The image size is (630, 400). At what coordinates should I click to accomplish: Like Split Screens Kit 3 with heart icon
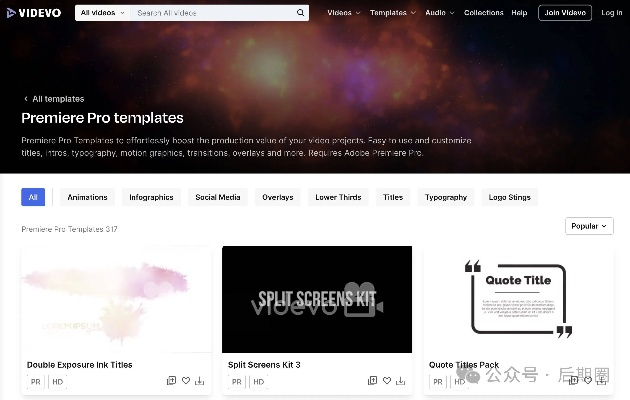(x=387, y=380)
